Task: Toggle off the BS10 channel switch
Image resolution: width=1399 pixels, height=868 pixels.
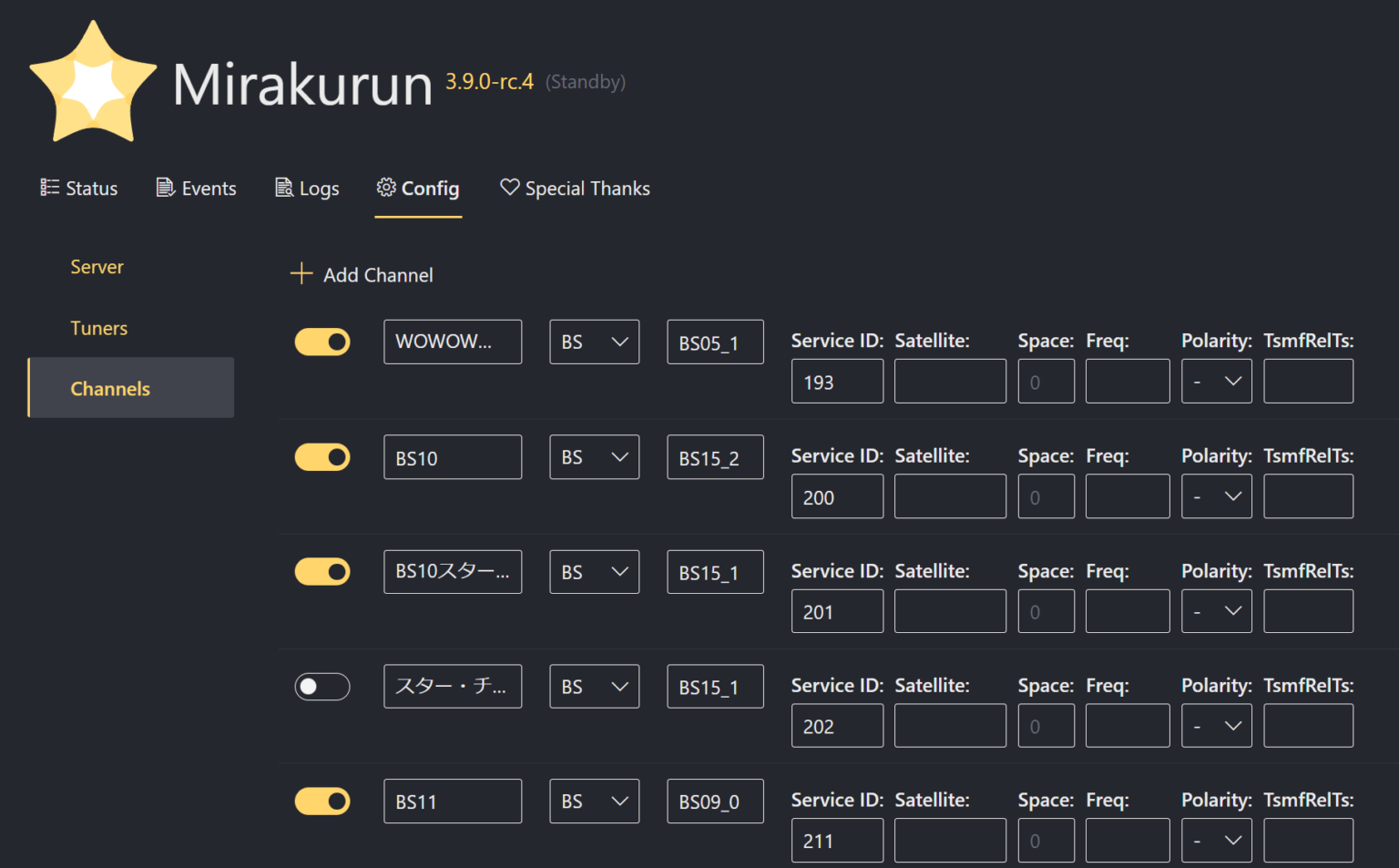Action: tap(322, 457)
